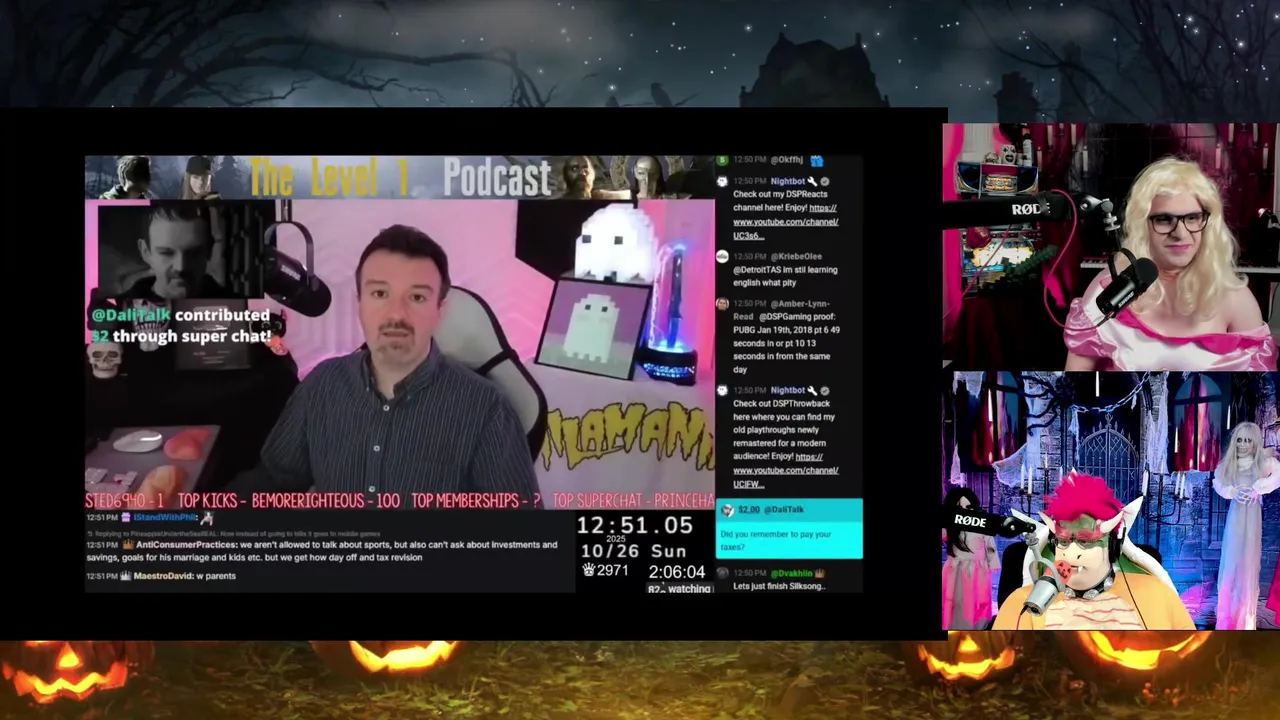Click the small inset webcam in the stream
Viewport: 1280px width, 720px height.
[x=182, y=250]
